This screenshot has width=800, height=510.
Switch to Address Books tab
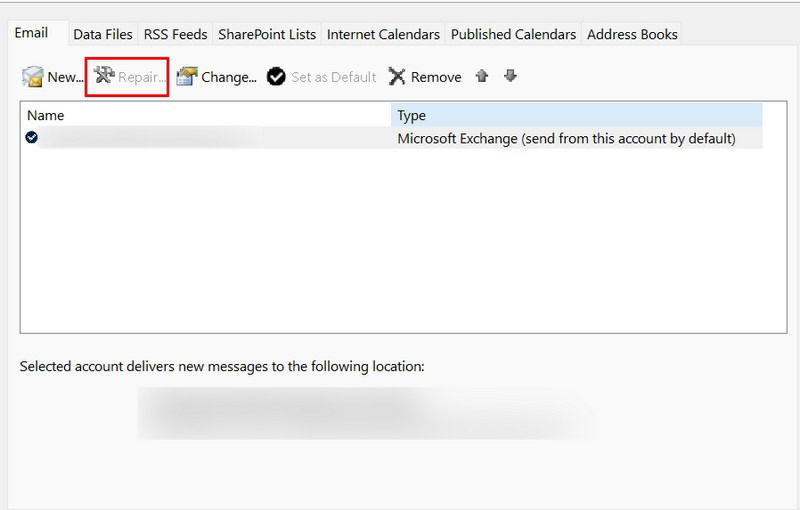click(632, 34)
